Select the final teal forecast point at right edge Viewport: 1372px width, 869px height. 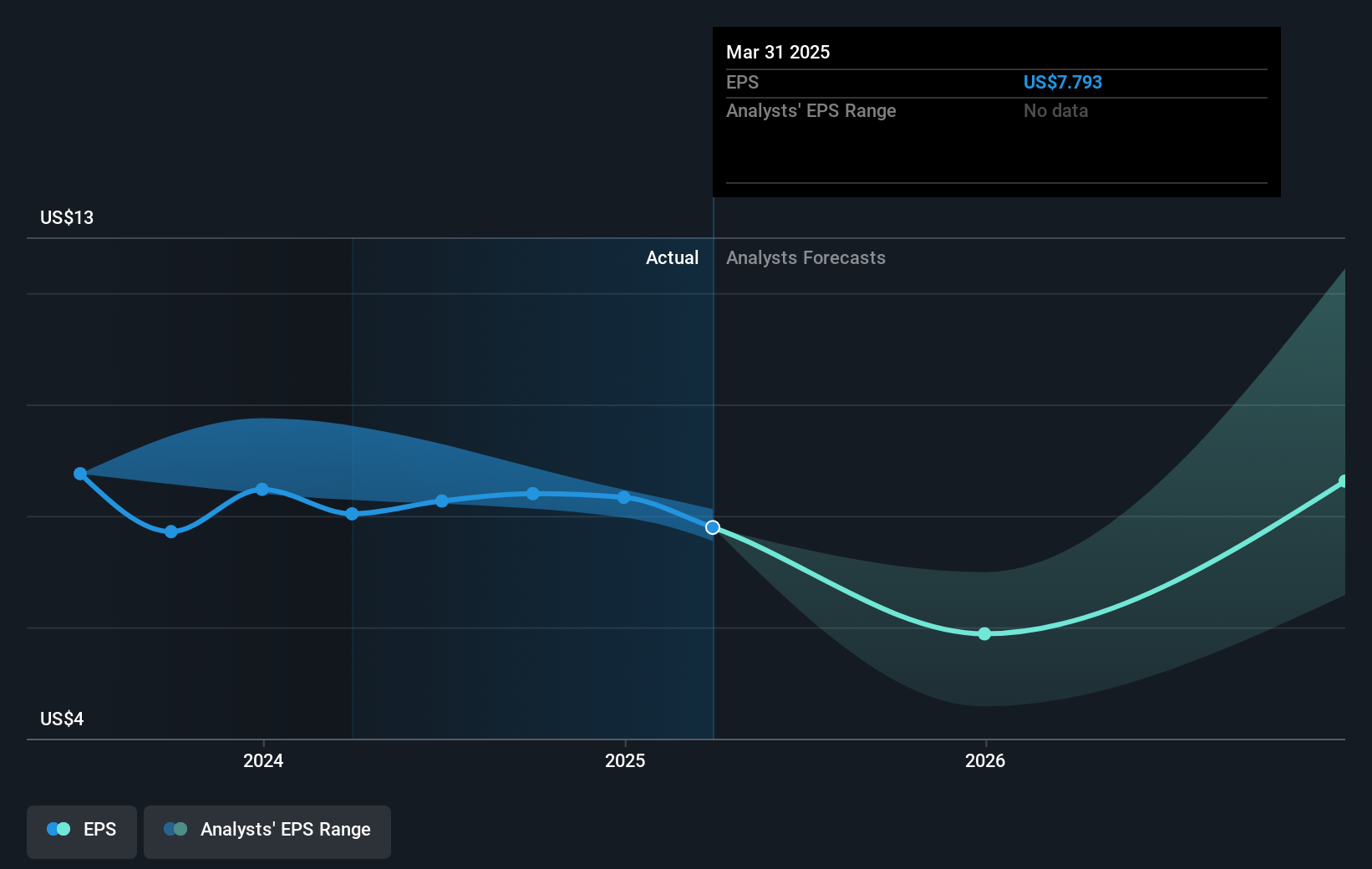click(x=1344, y=481)
